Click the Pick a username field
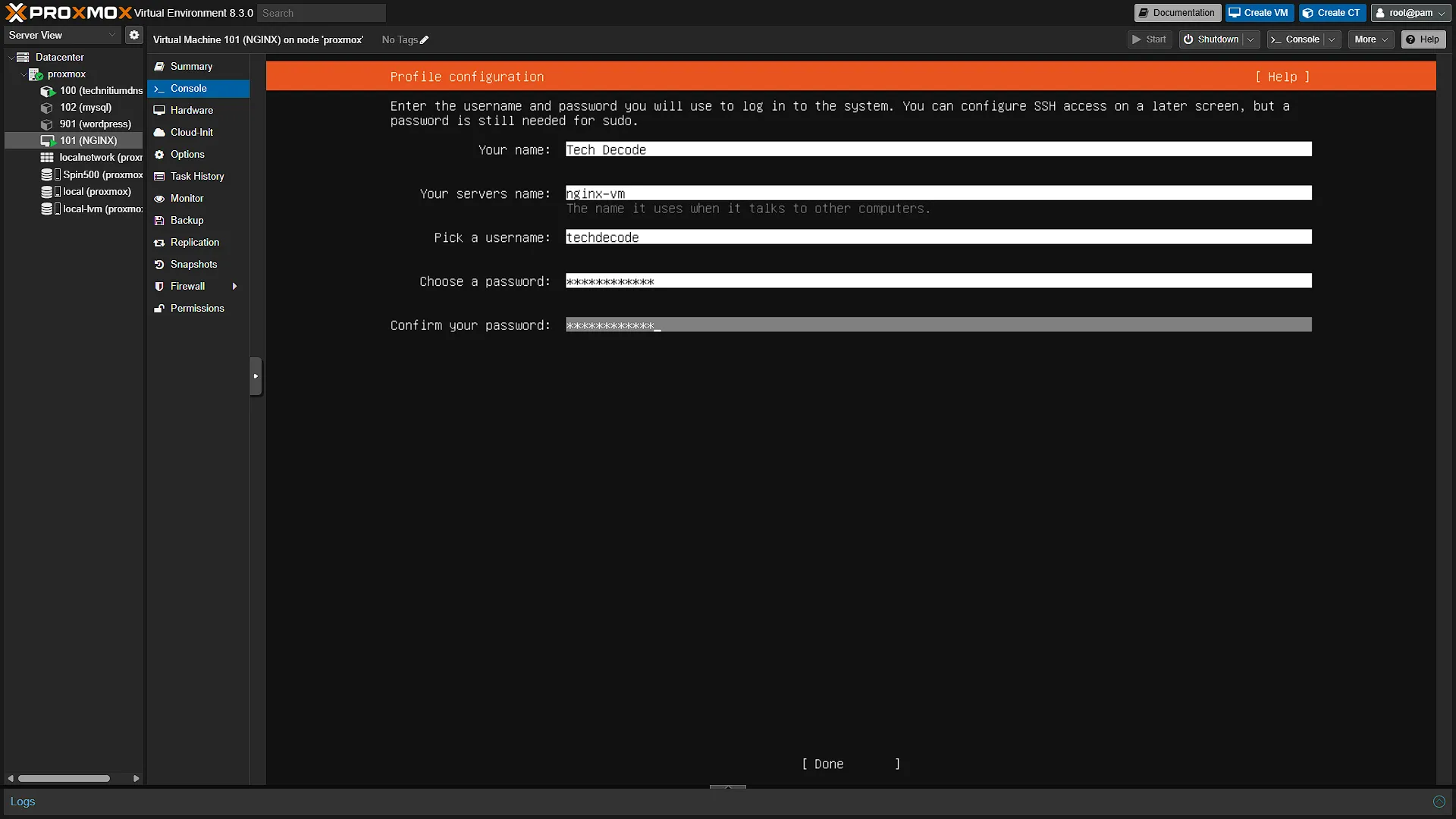The width and height of the screenshot is (1456, 819). 938,237
